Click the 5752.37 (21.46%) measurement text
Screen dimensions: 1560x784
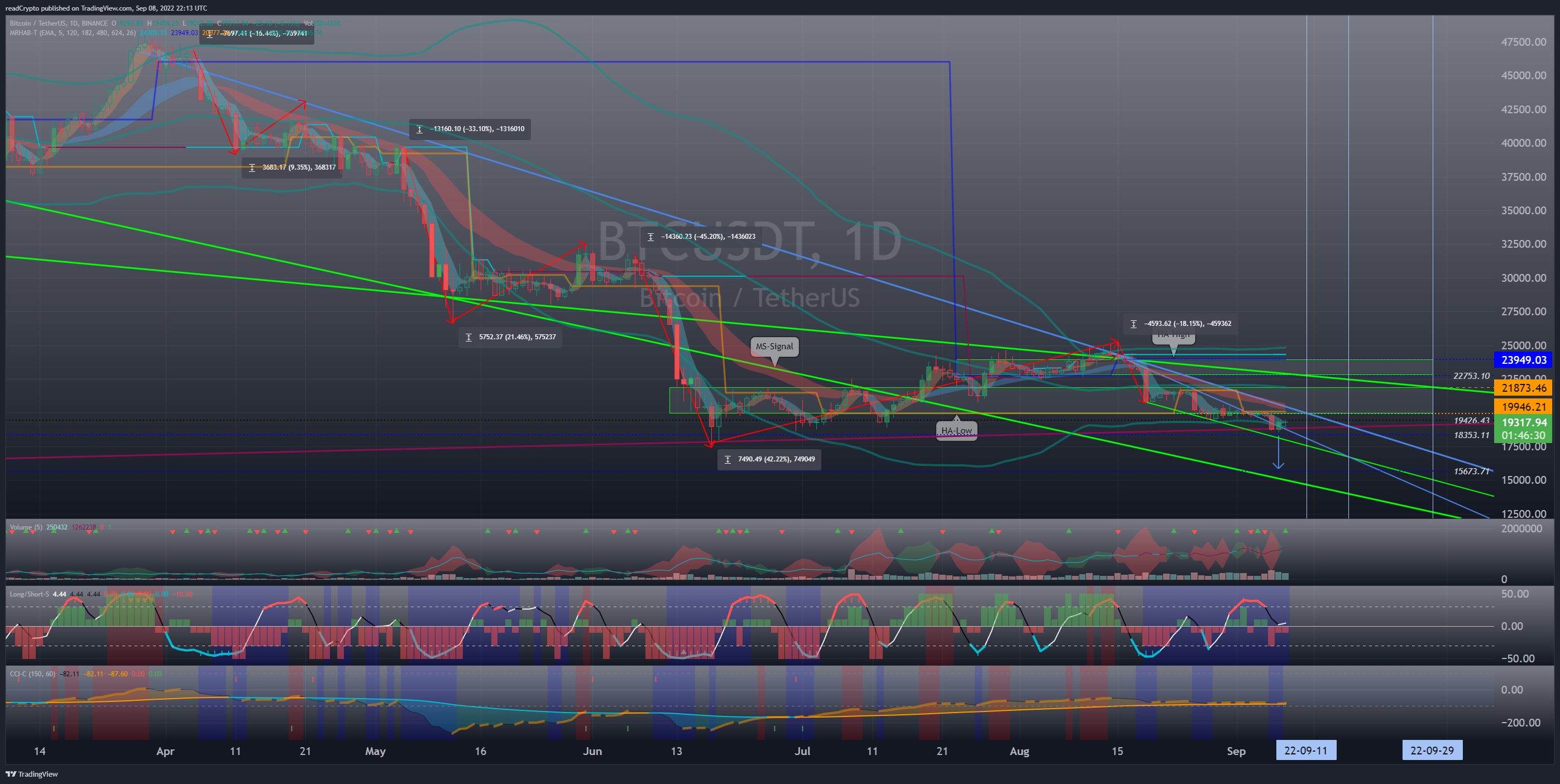pos(517,337)
